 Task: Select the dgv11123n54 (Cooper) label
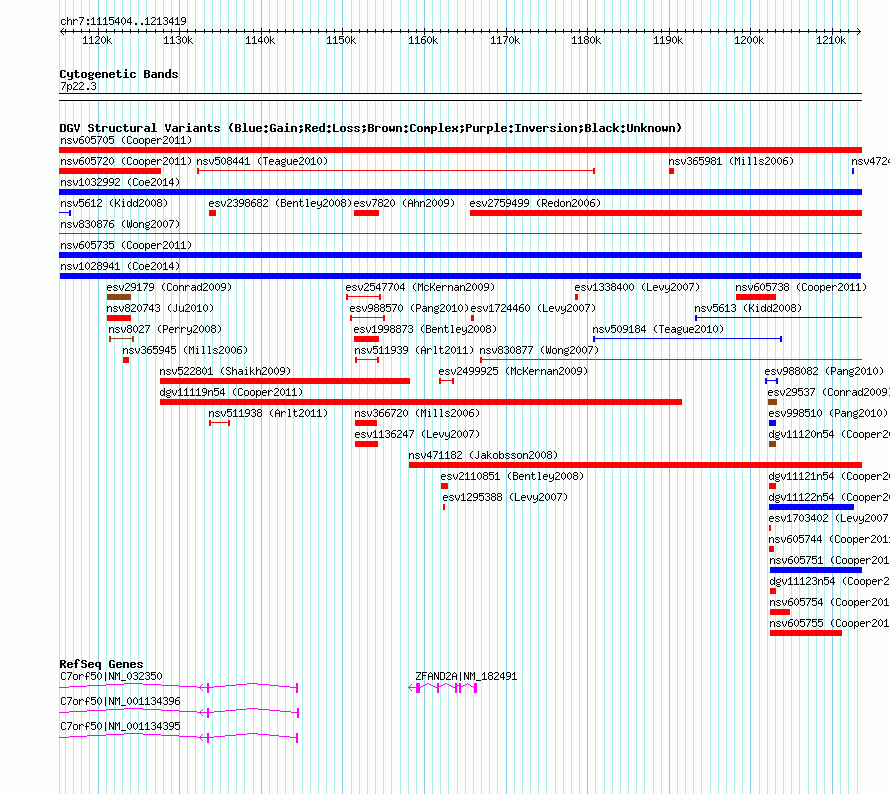click(x=829, y=581)
